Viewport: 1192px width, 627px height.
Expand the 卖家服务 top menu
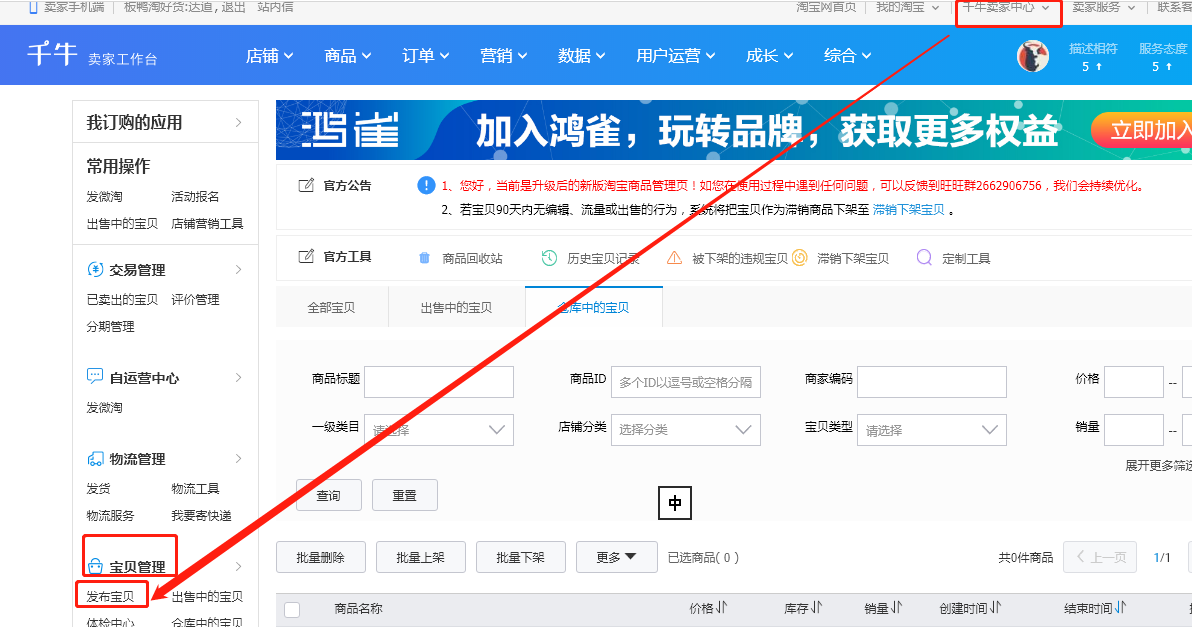click(1104, 7)
